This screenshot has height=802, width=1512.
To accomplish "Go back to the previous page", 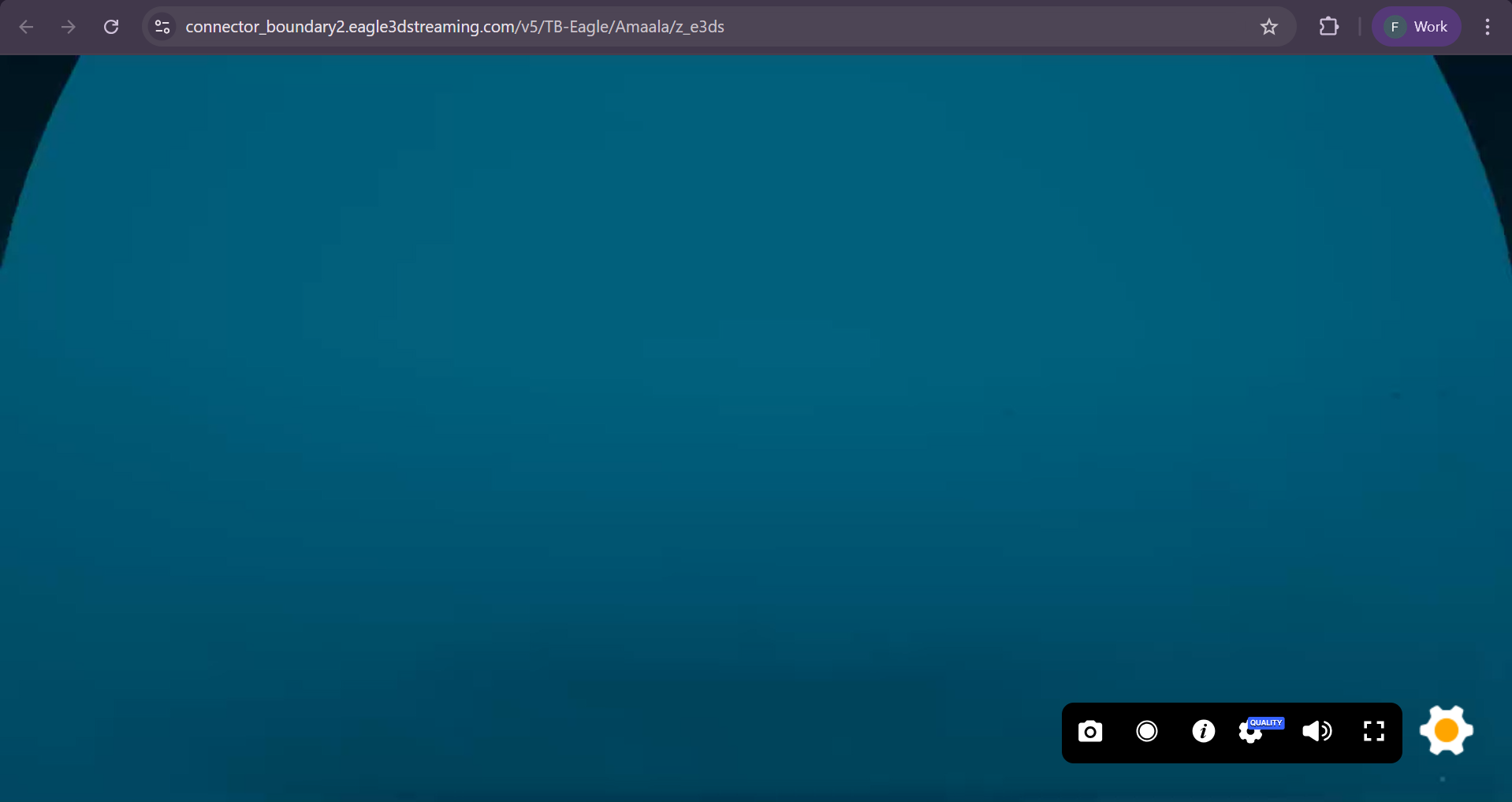I will tap(26, 27).
